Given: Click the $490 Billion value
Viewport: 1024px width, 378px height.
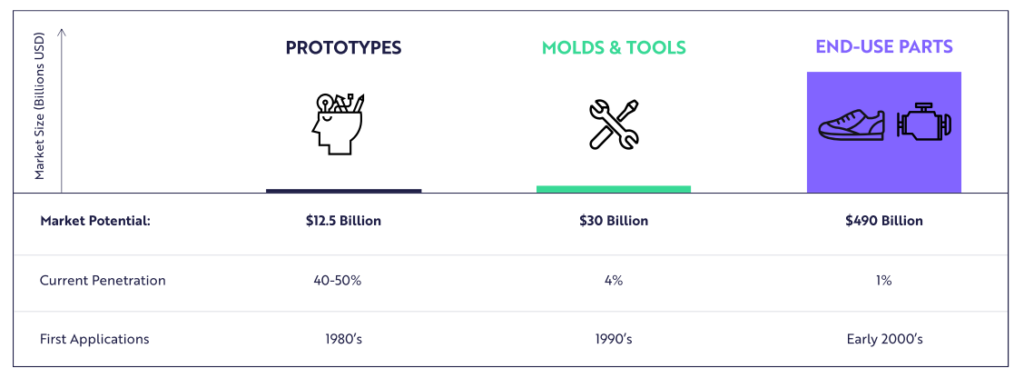Looking at the screenshot, I should [884, 221].
